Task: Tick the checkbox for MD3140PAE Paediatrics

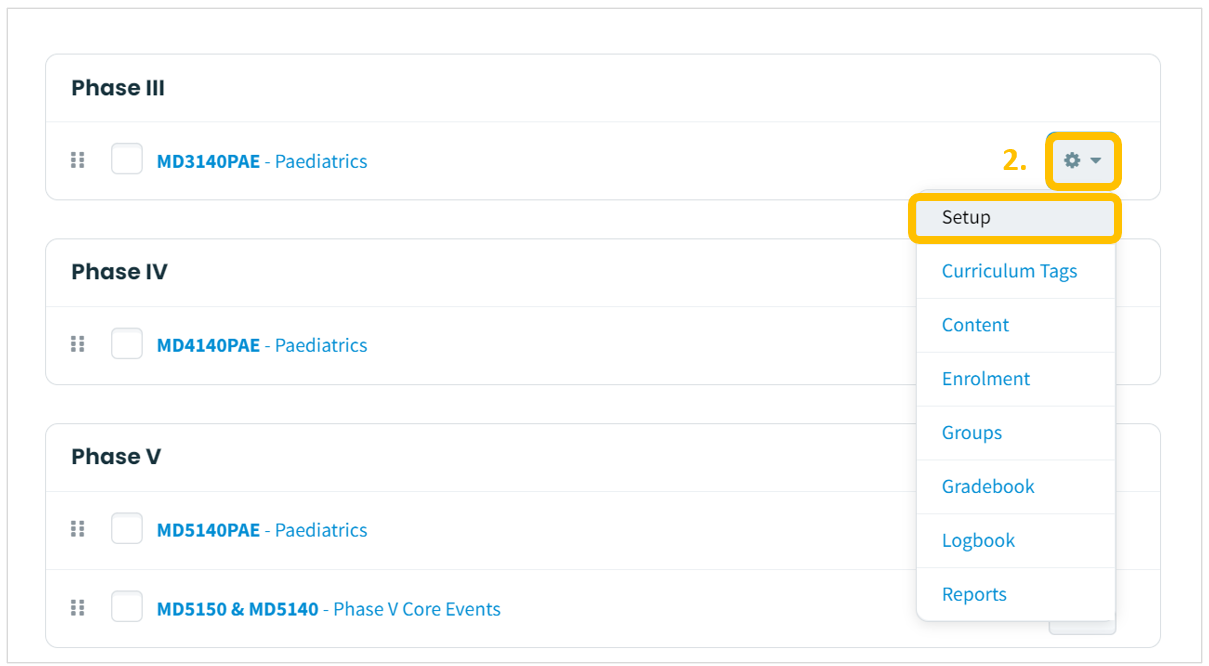Action: pos(127,159)
